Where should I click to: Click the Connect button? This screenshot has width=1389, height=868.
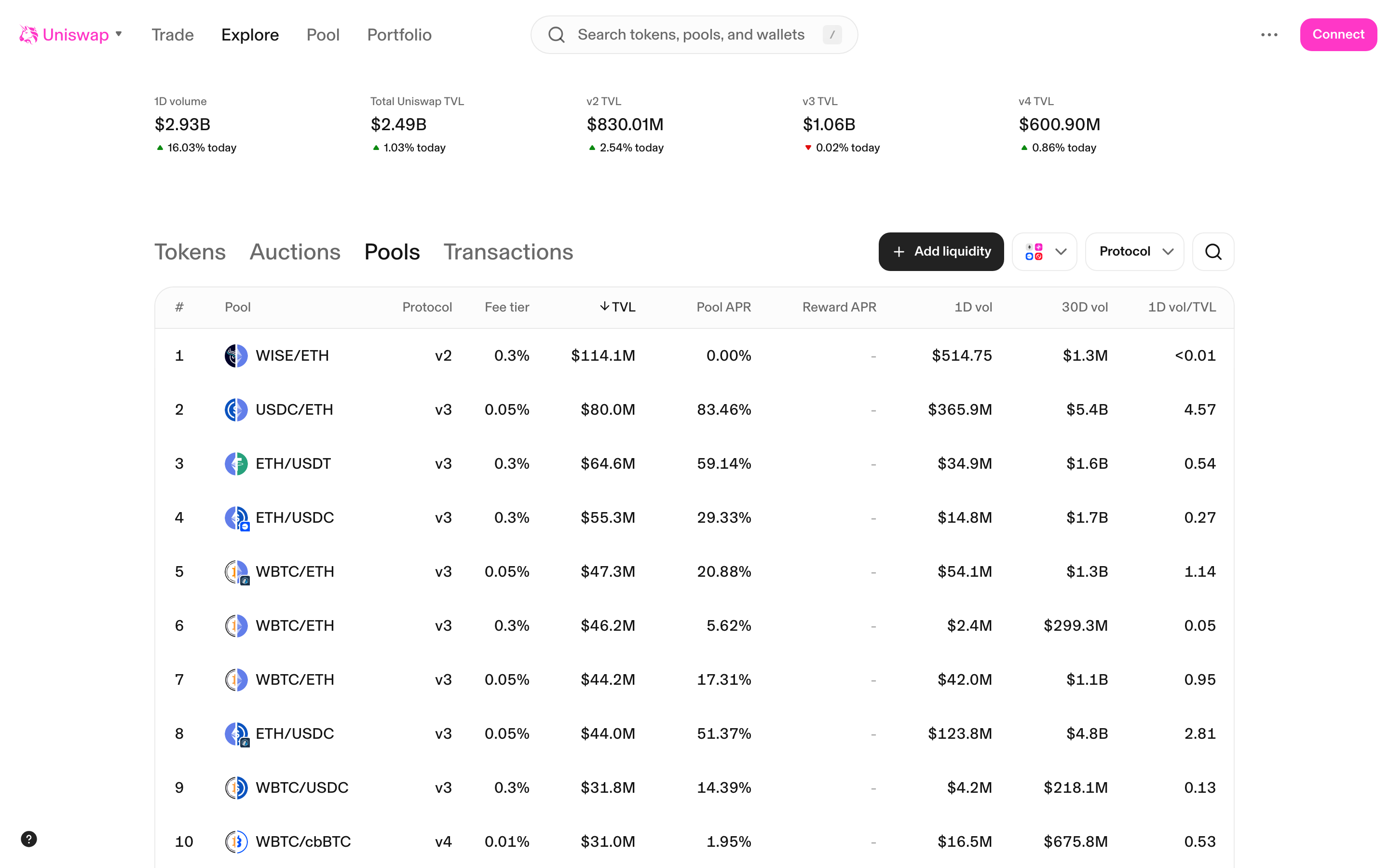(x=1338, y=34)
